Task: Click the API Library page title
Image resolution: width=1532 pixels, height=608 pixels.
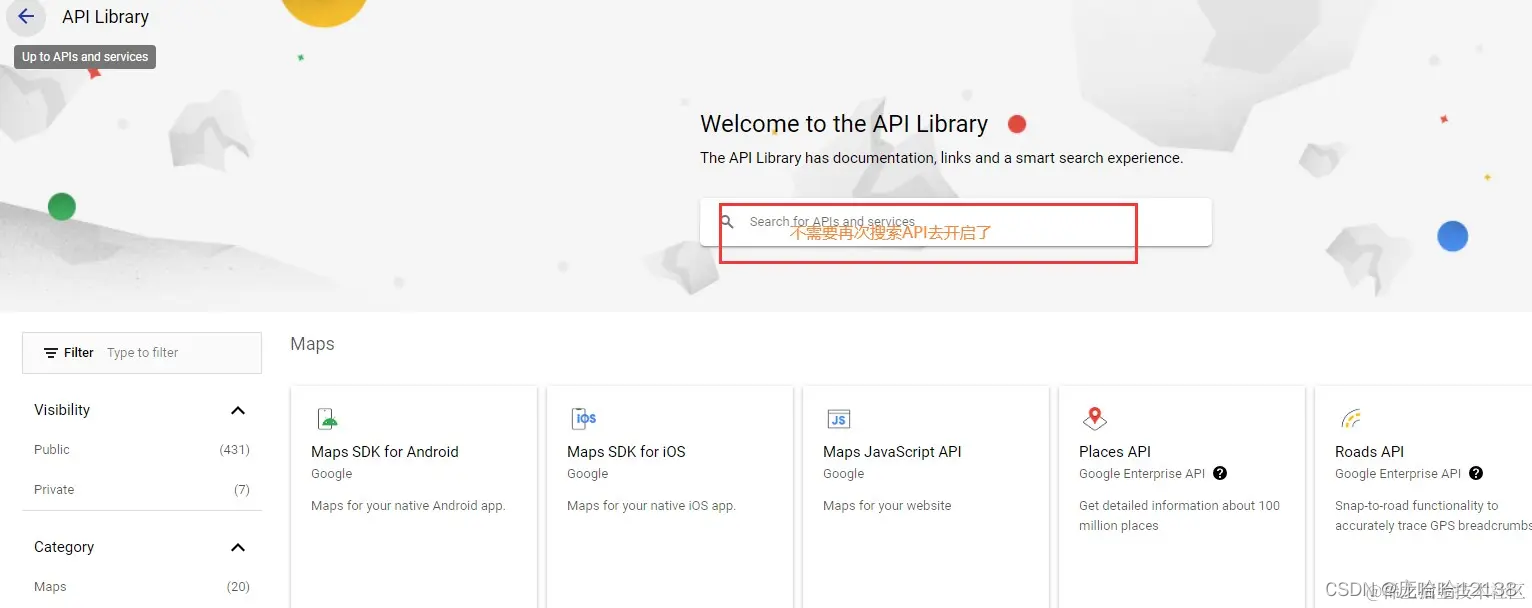Action: pyautogui.click(x=105, y=17)
